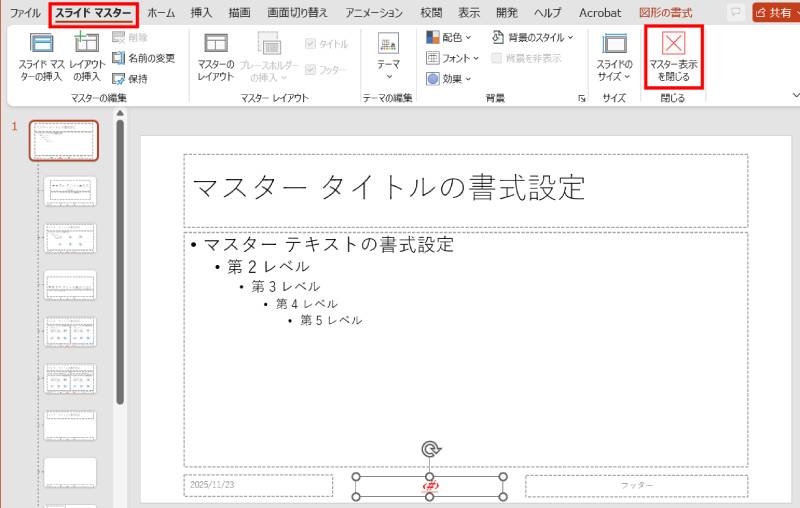Open the Review (校閲) tab
The width and height of the screenshot is (800, 508).
click(x=431, y=13)
